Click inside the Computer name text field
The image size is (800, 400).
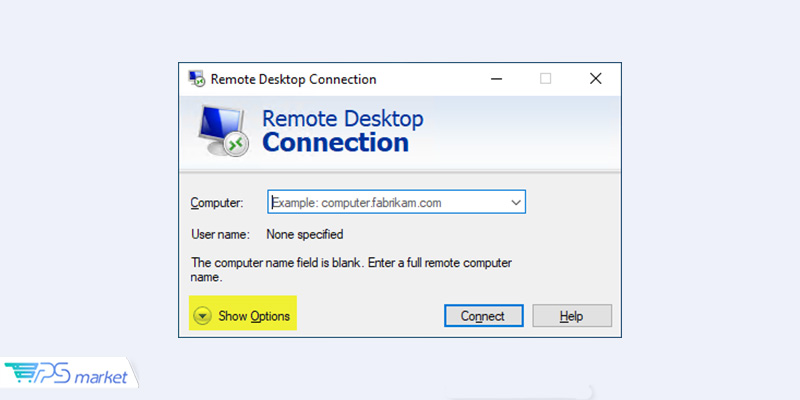[385, 203]
